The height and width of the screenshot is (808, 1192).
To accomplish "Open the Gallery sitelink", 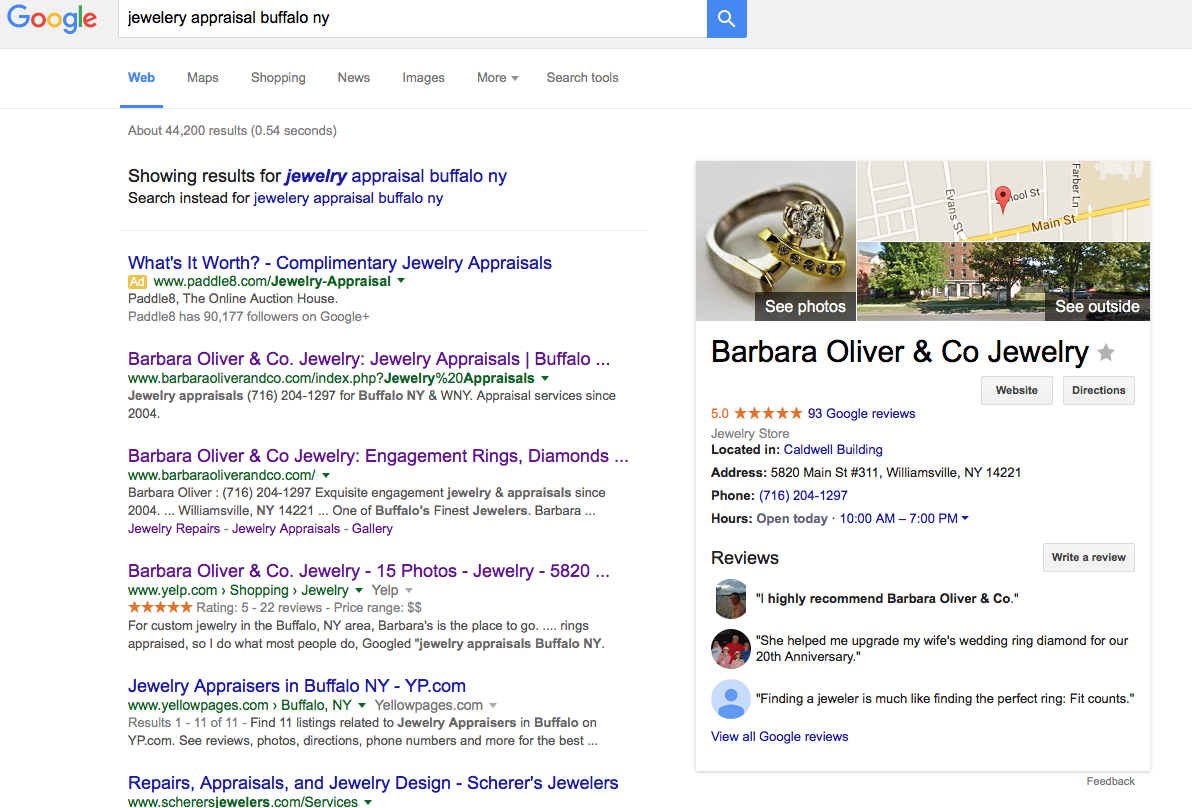I will (372, 529).
